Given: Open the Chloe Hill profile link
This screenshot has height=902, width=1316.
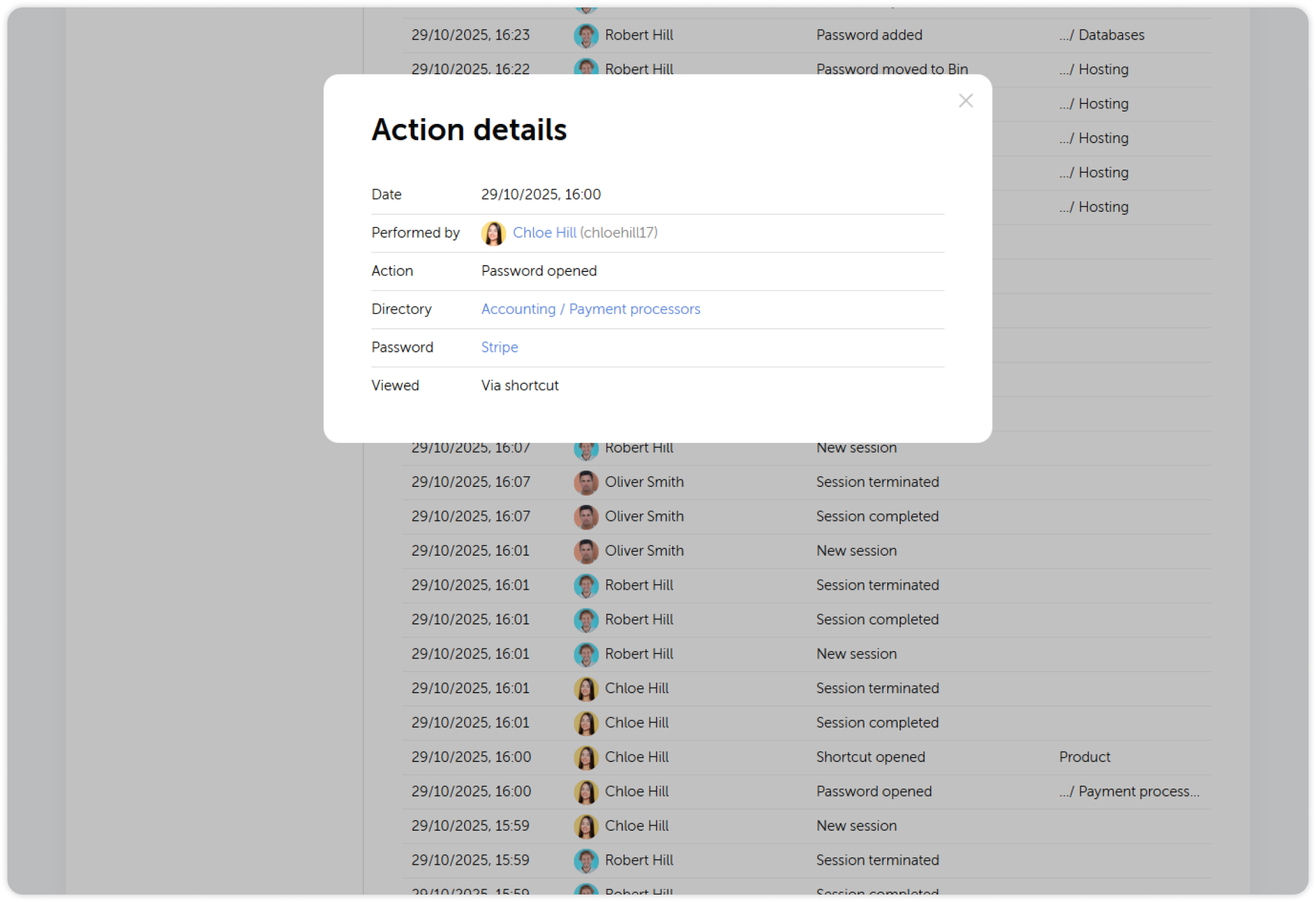Looking at the screenshot, I should pyautogui.click(x=544, y=233).
